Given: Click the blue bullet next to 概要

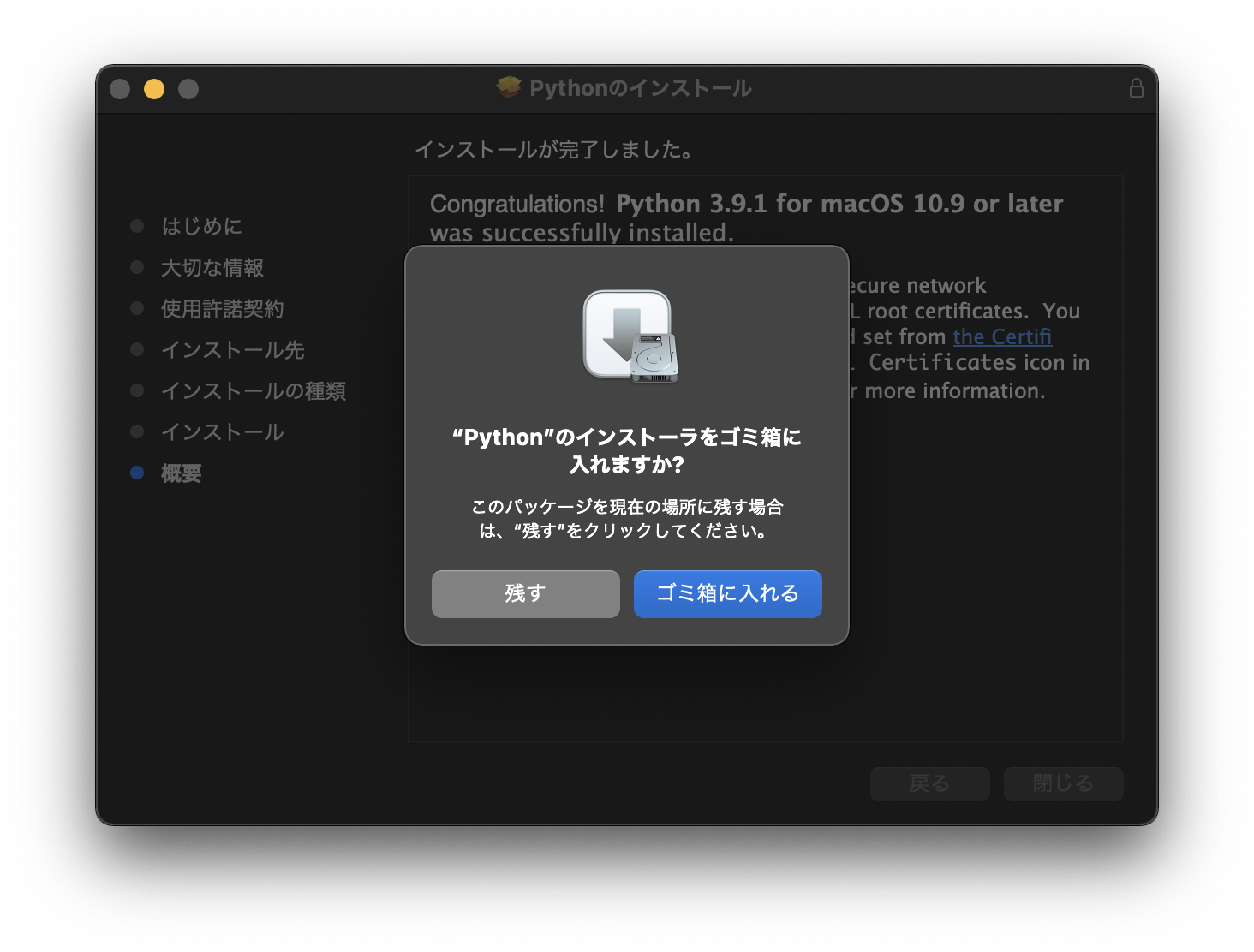Looking at the screenshot, I should tap(137, 473).
